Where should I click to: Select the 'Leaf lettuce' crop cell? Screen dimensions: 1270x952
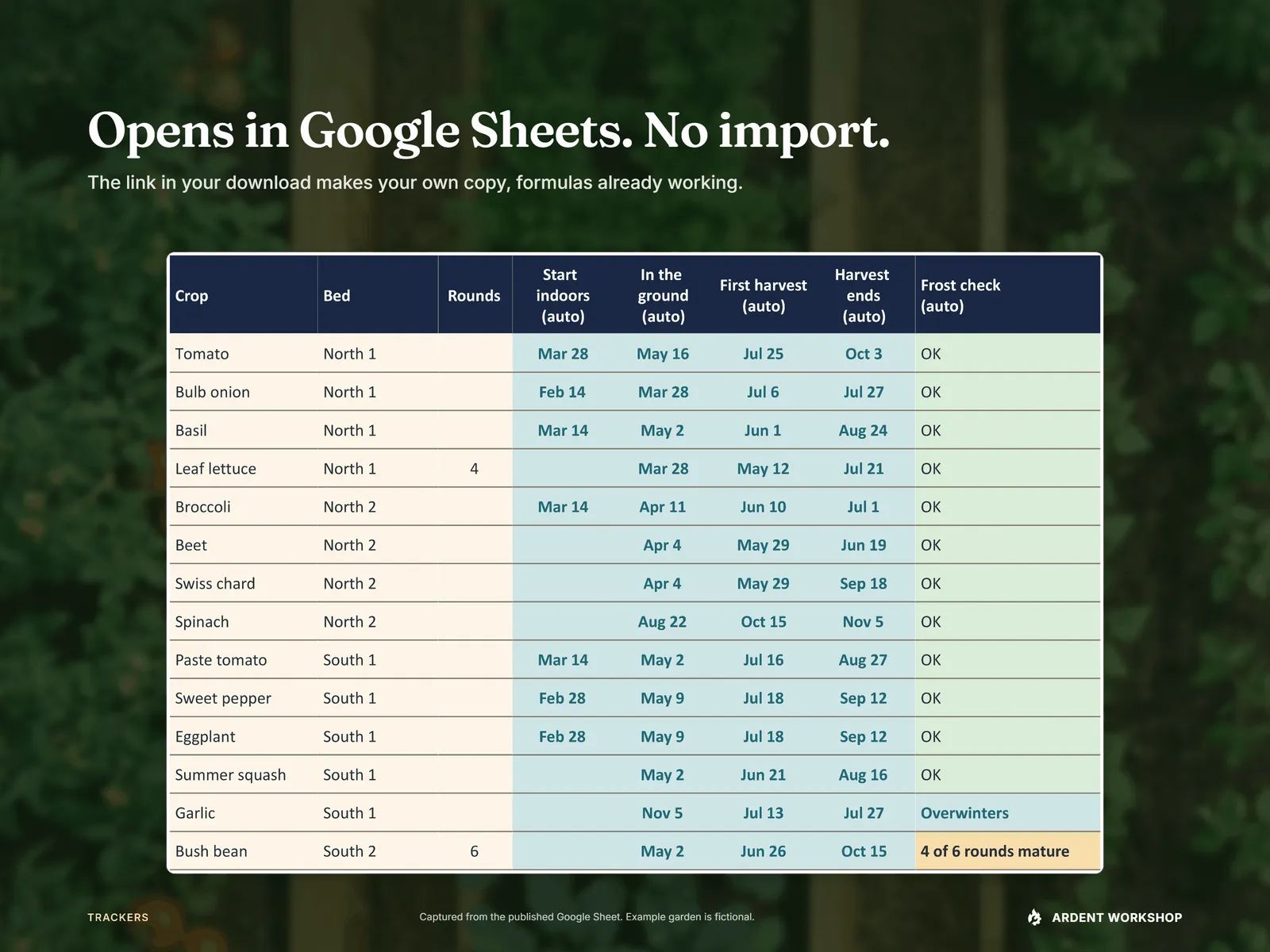point(243,469)
